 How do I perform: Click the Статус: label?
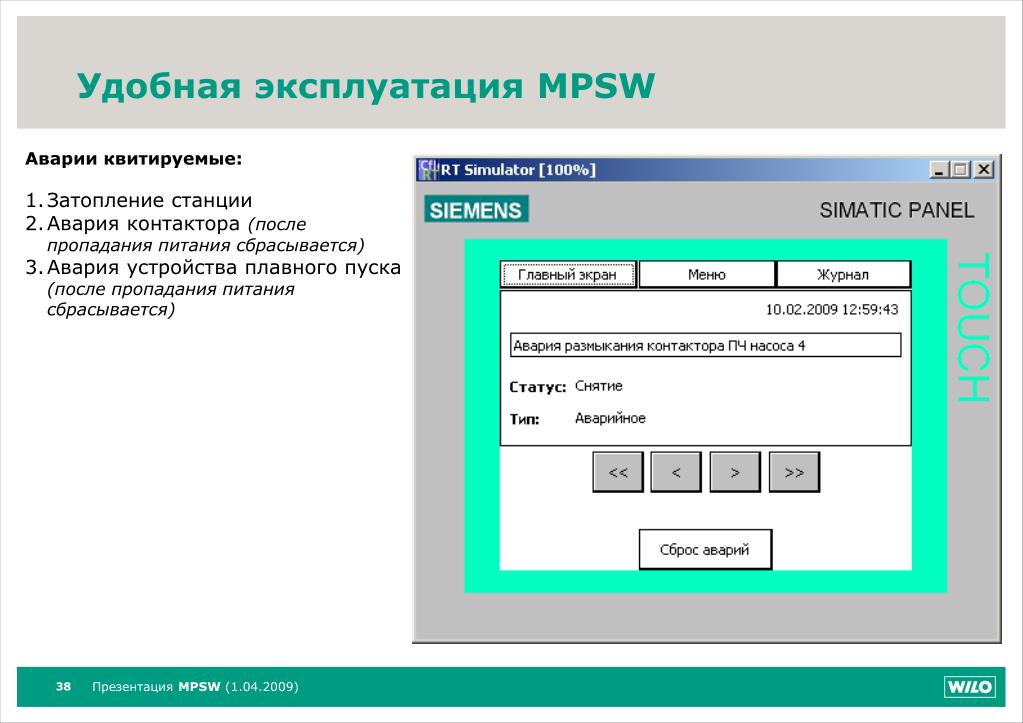coord(538,387)
